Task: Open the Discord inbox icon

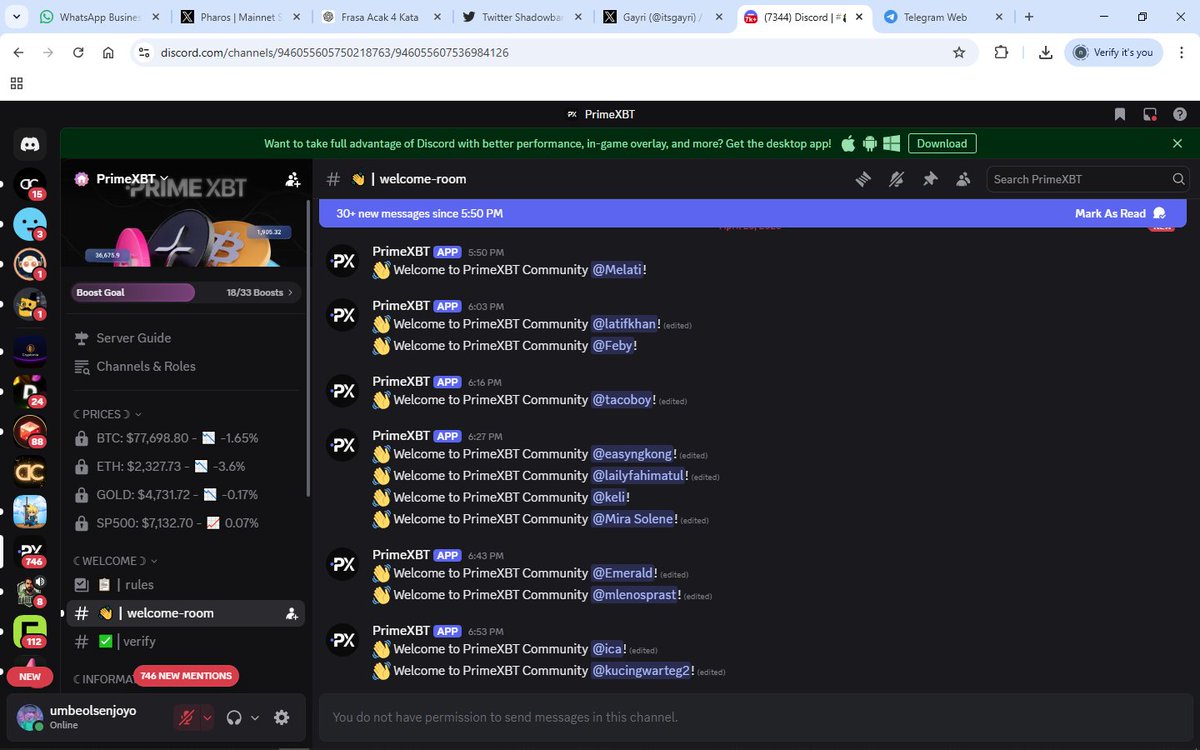Action: click(1150, 114)
